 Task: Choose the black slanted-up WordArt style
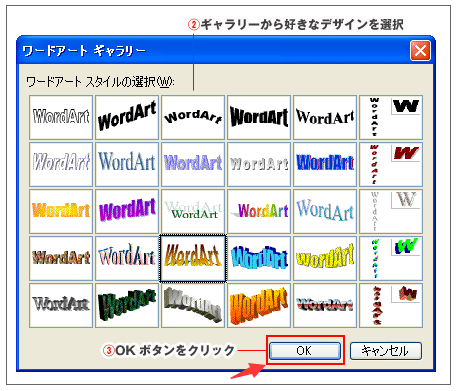[x=127, y=117]
